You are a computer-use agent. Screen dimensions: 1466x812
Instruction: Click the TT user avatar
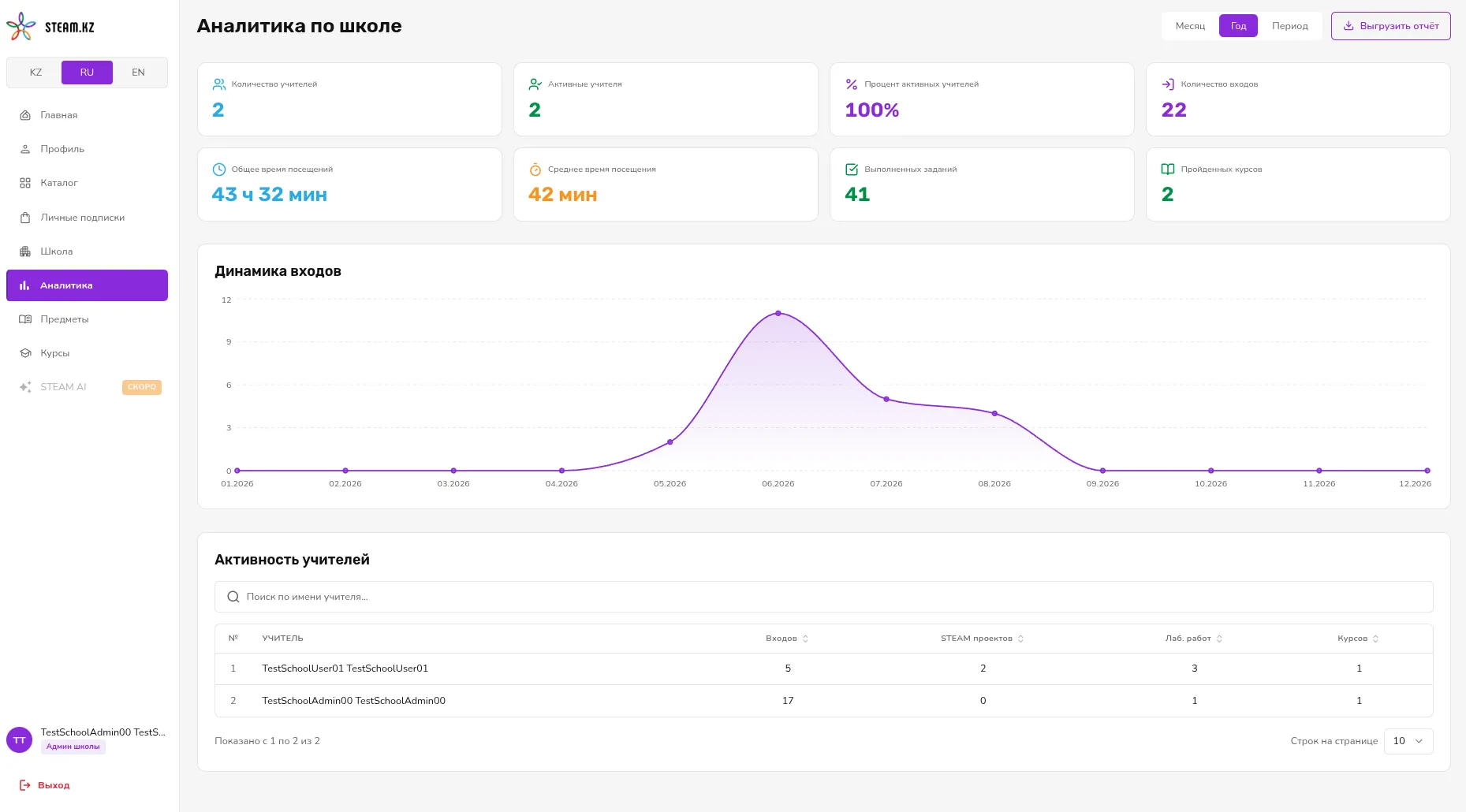(19, 740)
